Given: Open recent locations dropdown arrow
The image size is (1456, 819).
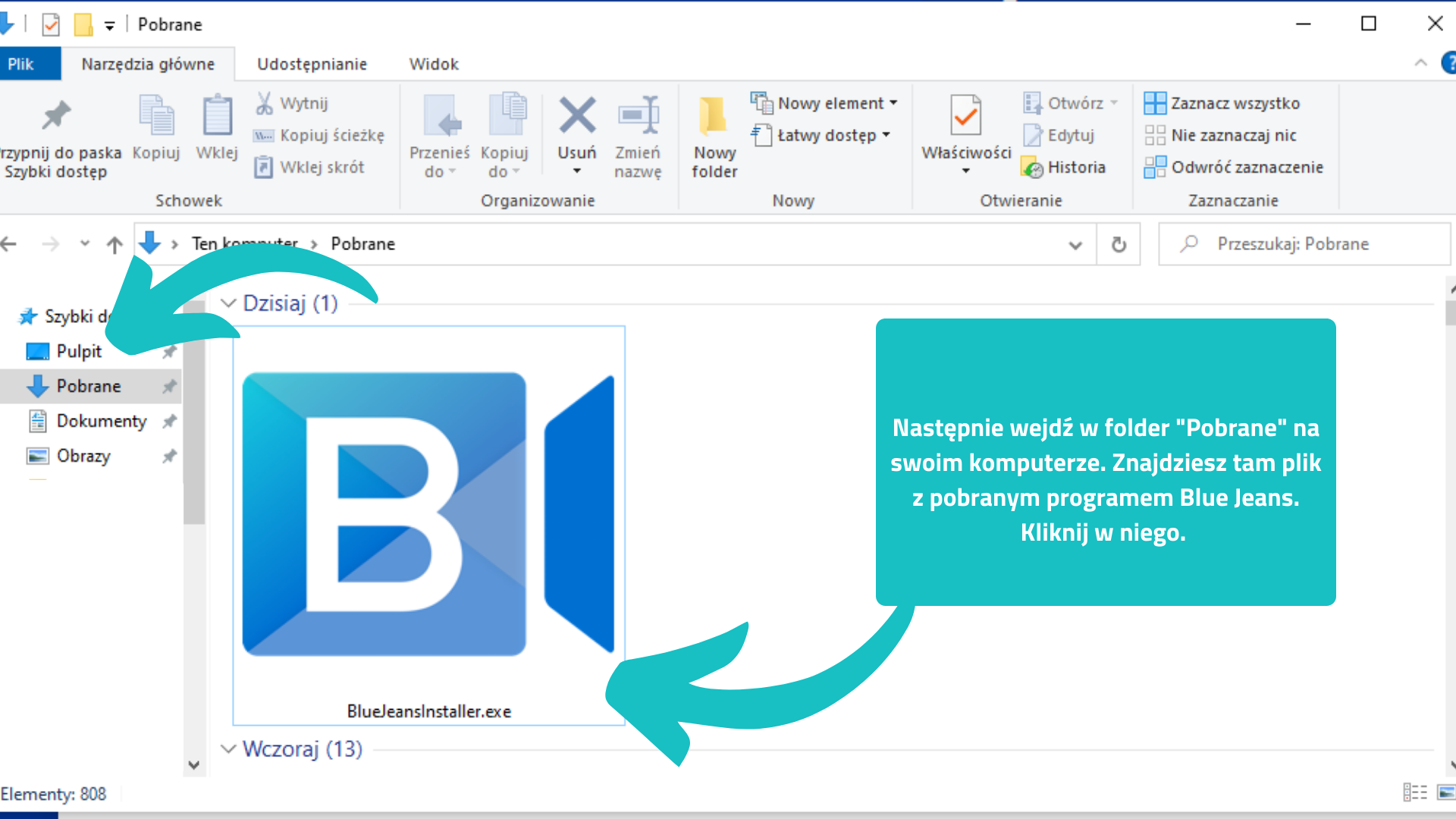Looking at the screenshot, I should coord(85,243).
